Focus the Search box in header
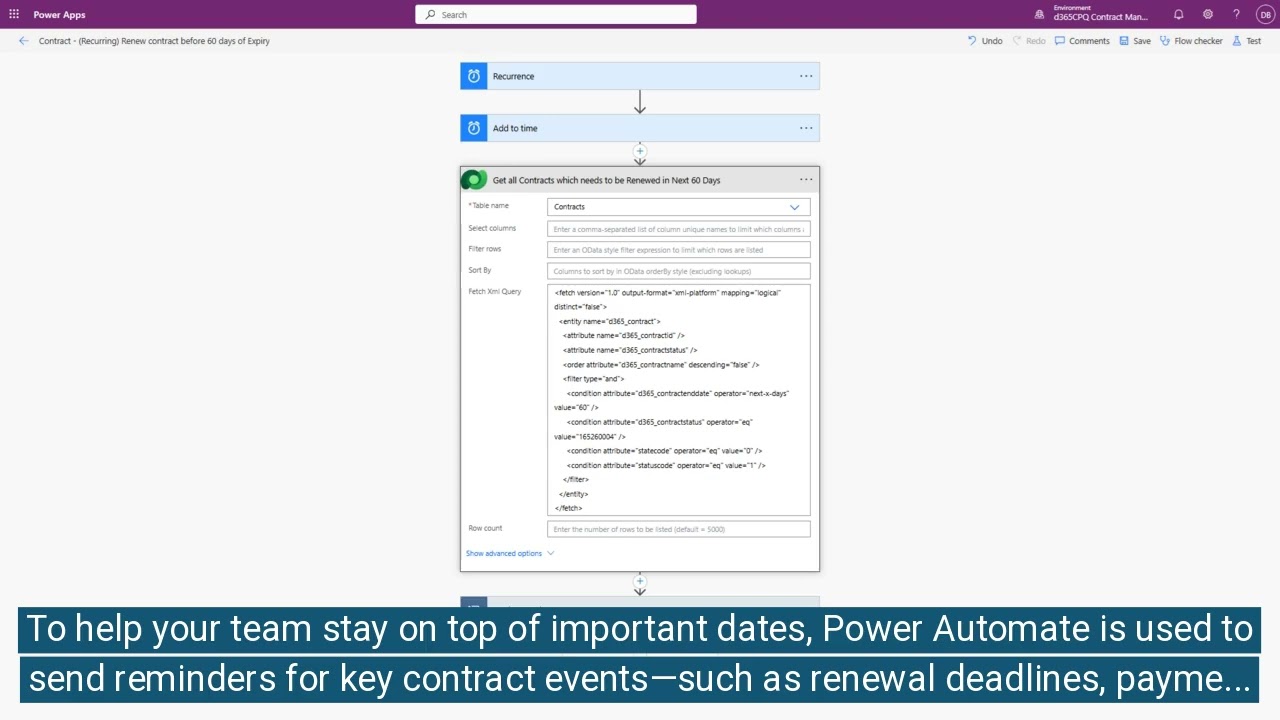 click(556, 14)
